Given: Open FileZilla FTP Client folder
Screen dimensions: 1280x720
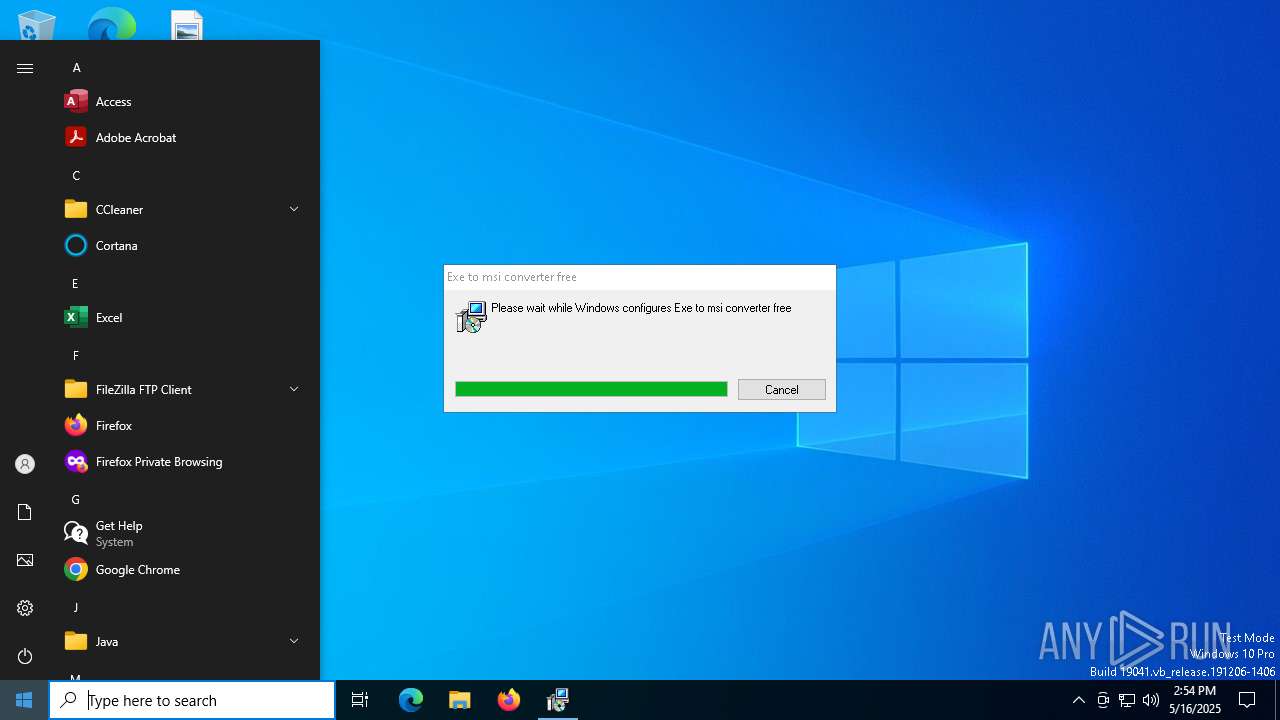Looking at the screenshot, I should (x=184, y=389).
